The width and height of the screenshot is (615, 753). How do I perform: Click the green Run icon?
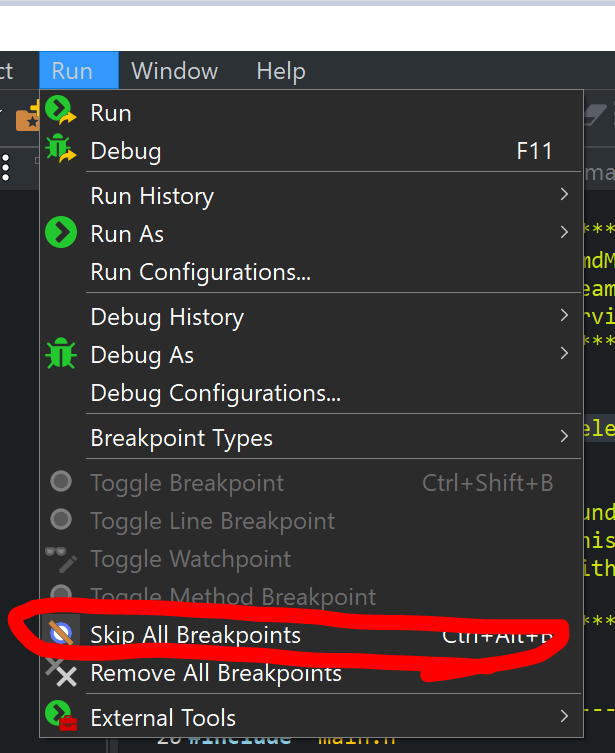[61, 111]
